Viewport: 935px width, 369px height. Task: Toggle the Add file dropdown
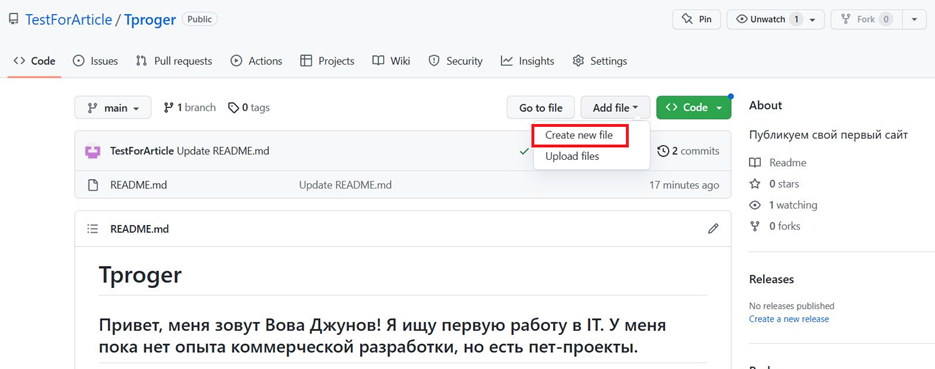616,108
